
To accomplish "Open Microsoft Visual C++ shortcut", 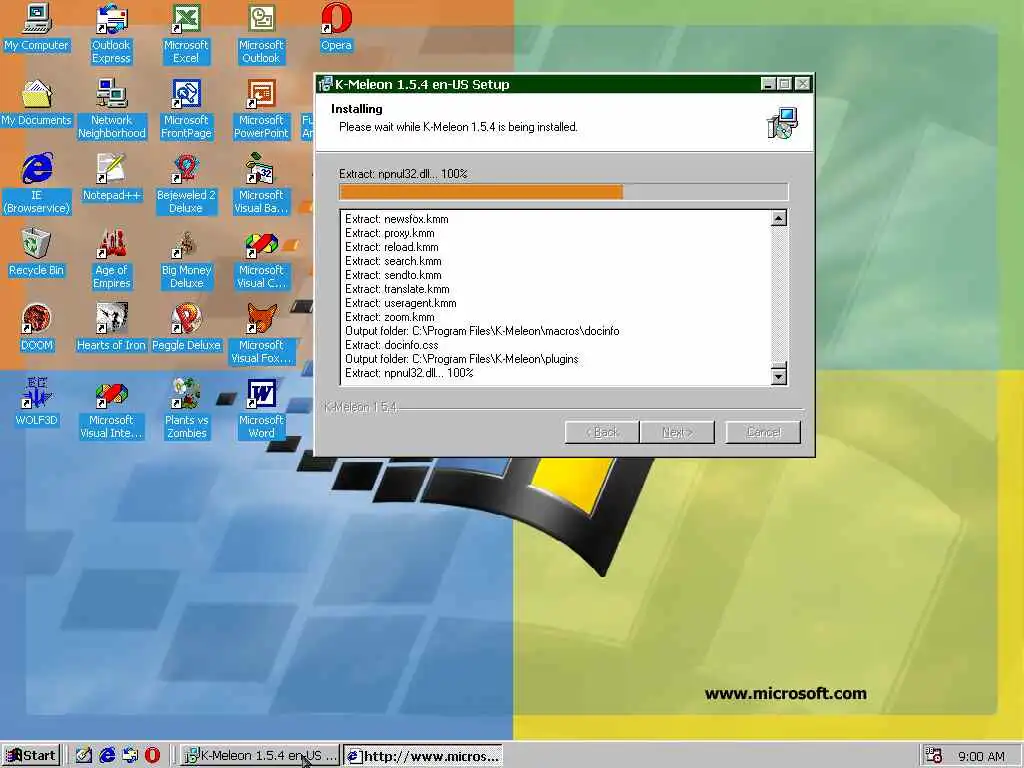I will [261, 259].
